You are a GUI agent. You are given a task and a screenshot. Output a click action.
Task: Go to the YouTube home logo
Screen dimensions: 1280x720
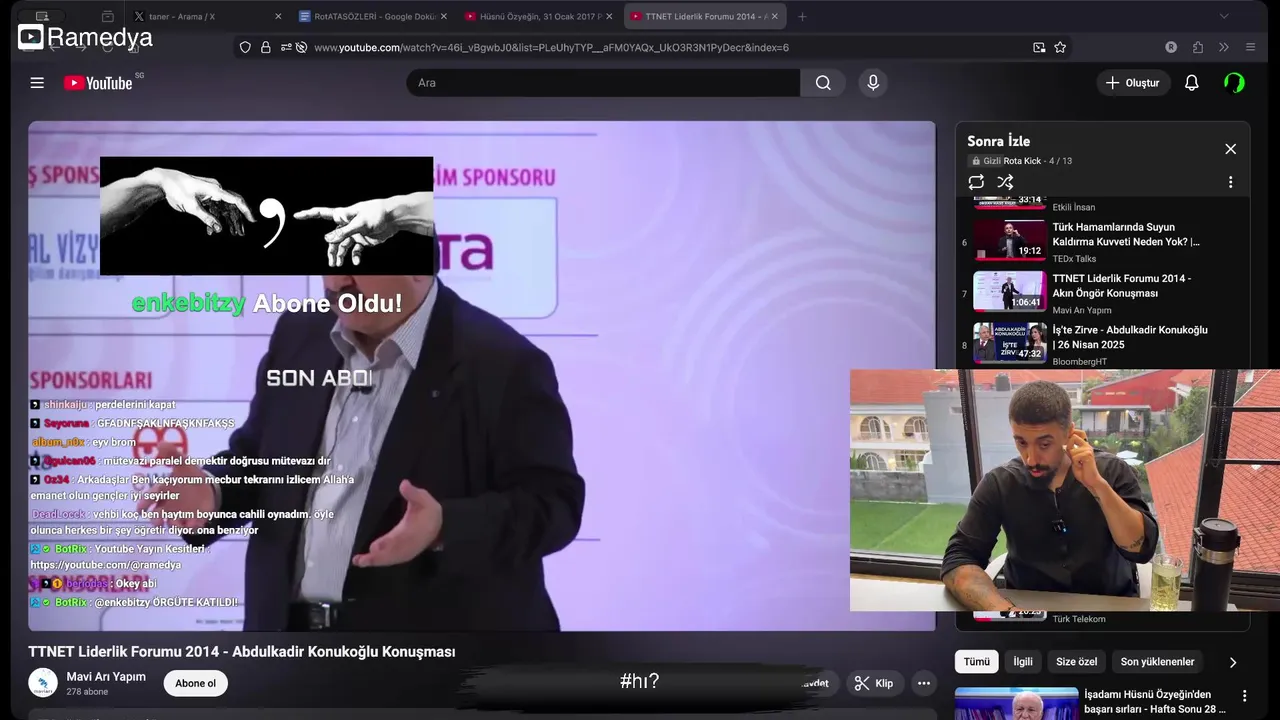[x=98, y=83]
